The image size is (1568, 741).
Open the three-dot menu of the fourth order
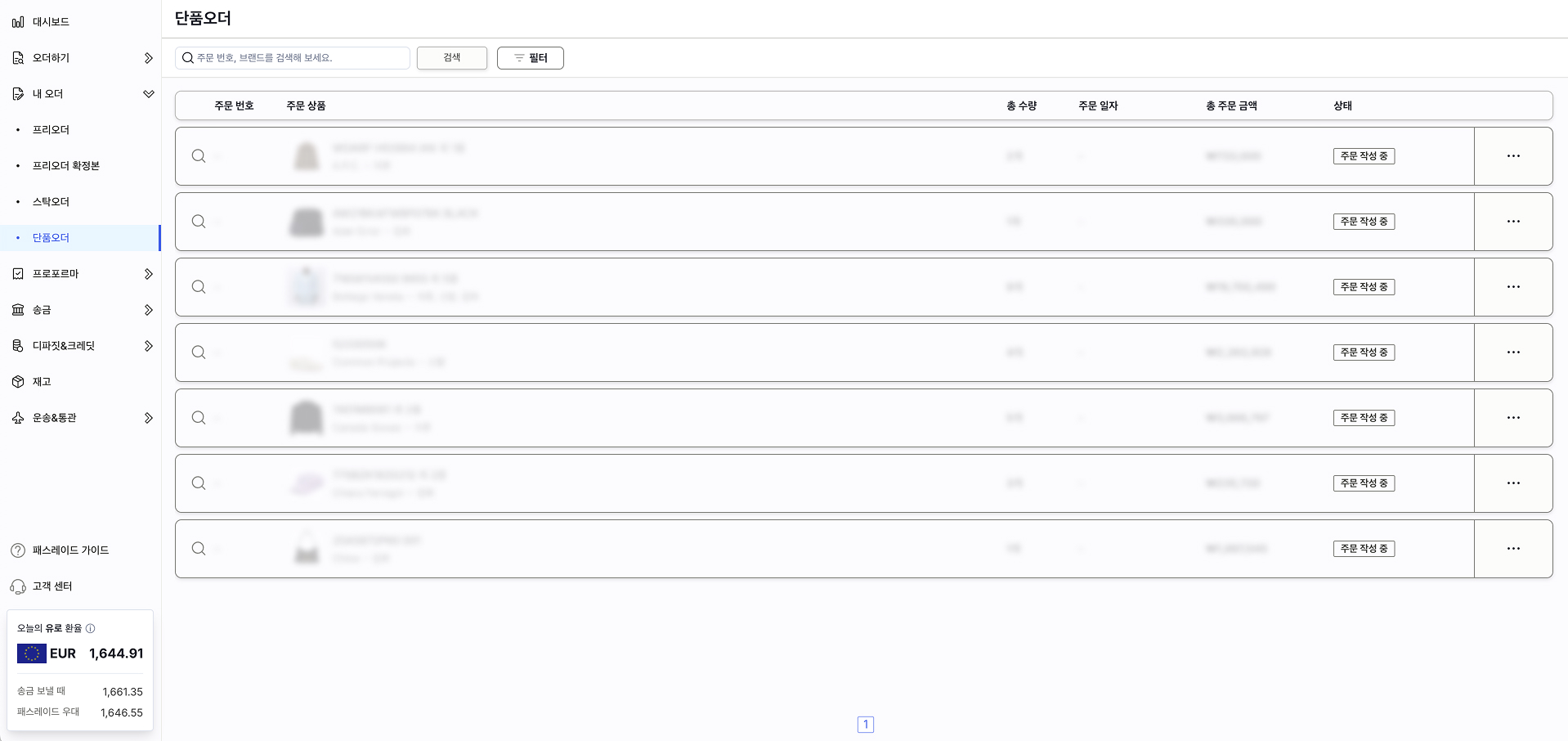point(1513,353)
